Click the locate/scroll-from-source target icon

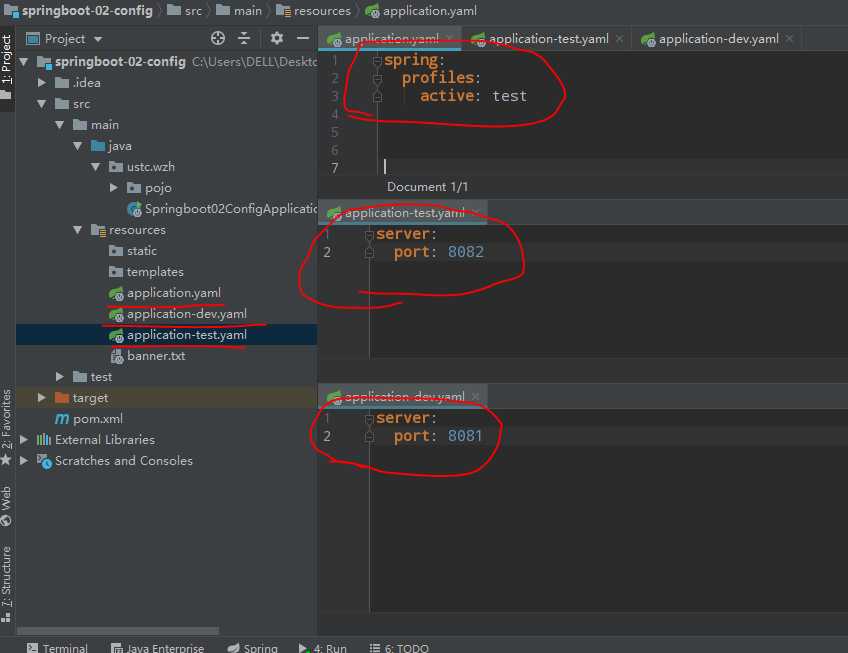point(218,38)
